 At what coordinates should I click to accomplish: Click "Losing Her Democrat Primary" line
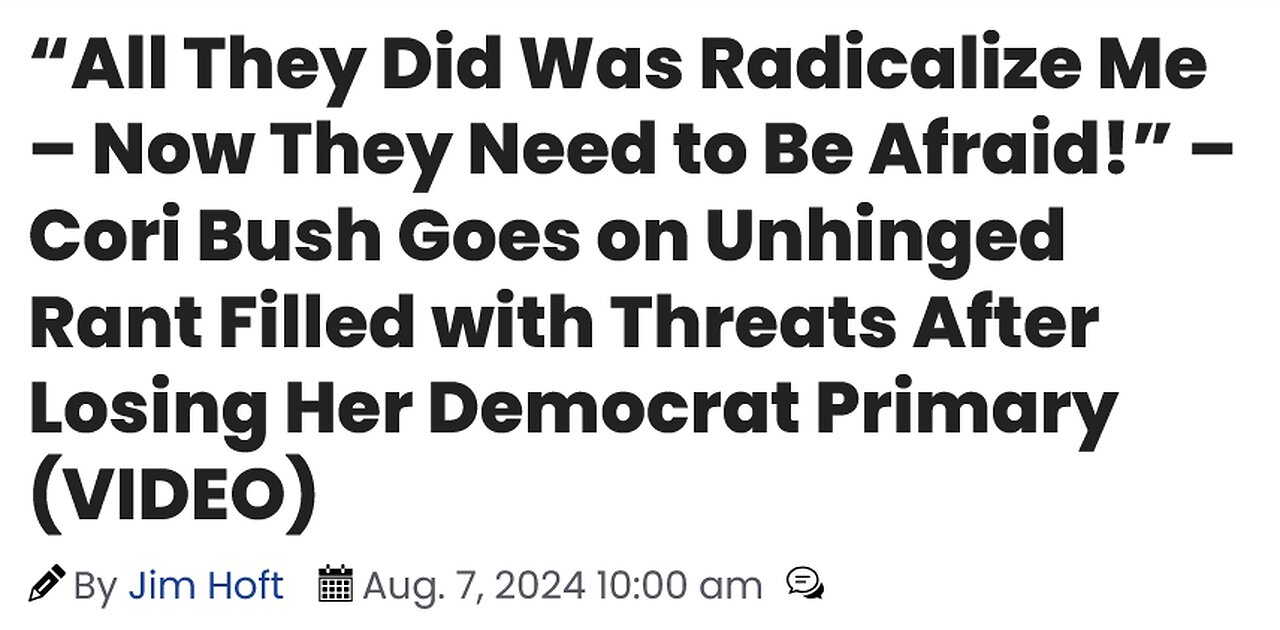(573, 412)
